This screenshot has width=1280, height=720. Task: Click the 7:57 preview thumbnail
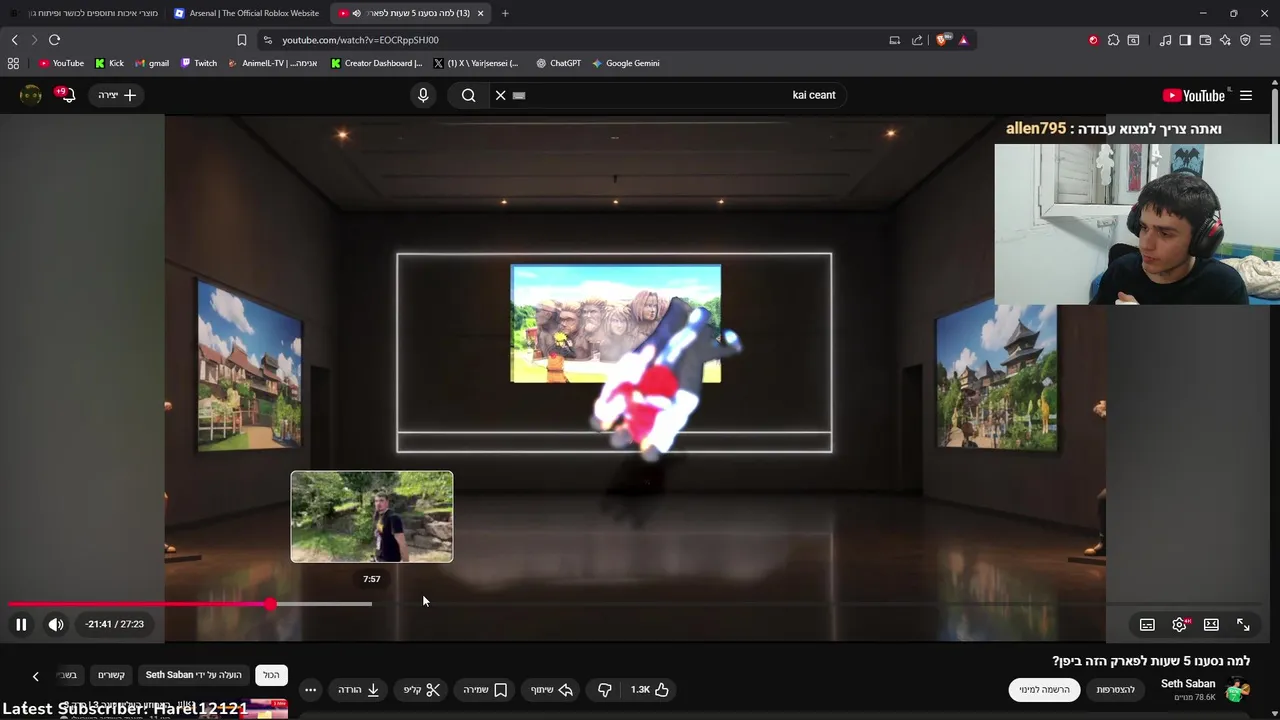pyautogui.click(x=372, y=517)
